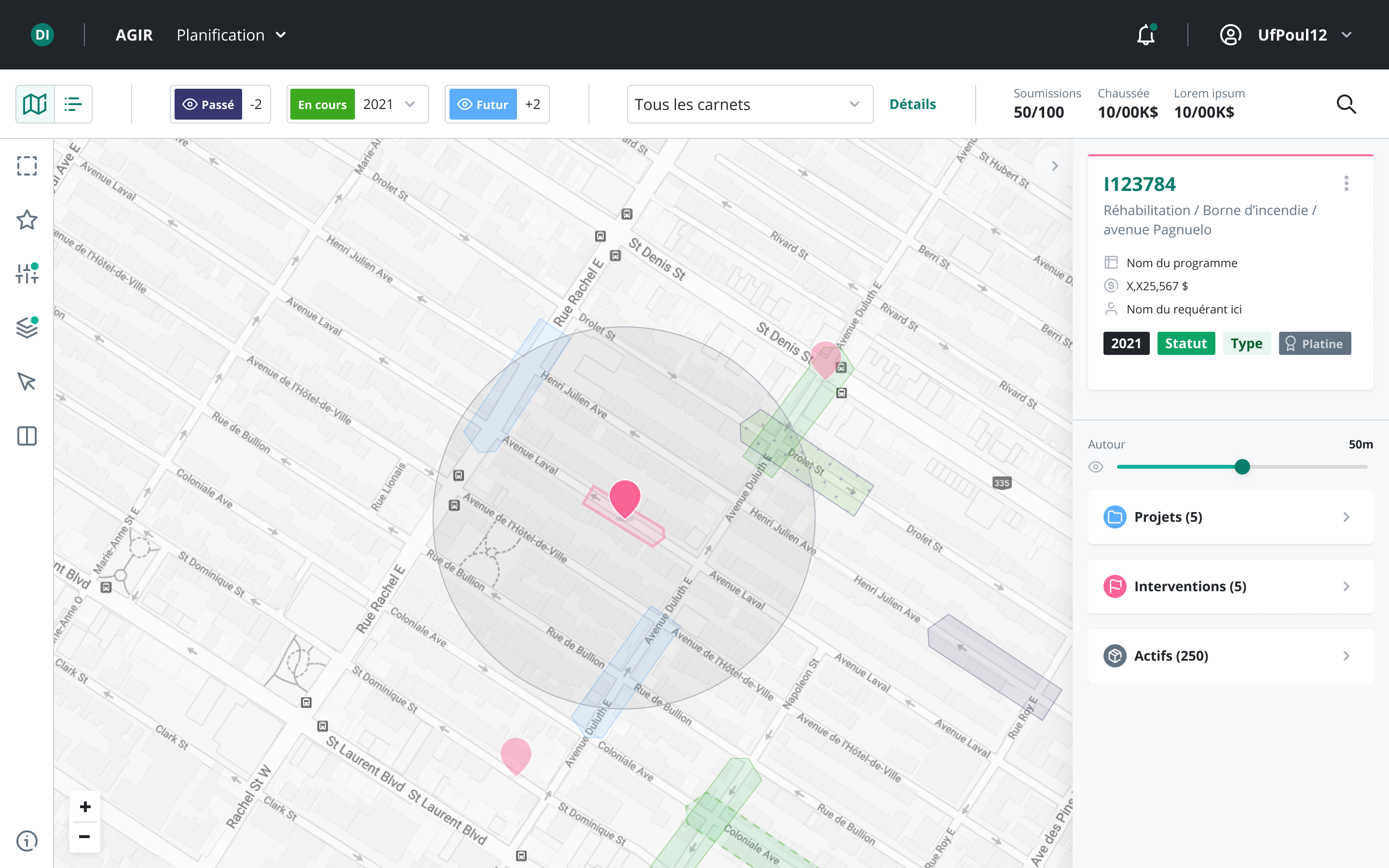Click the Nom du programme text
The image size is (1389, 868).
pos(1182,262)
